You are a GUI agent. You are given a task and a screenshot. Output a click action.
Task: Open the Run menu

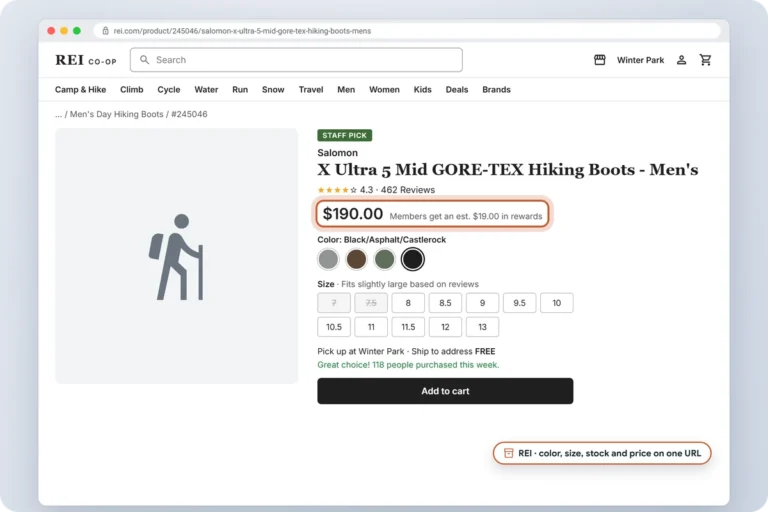(x=240, y=90)
